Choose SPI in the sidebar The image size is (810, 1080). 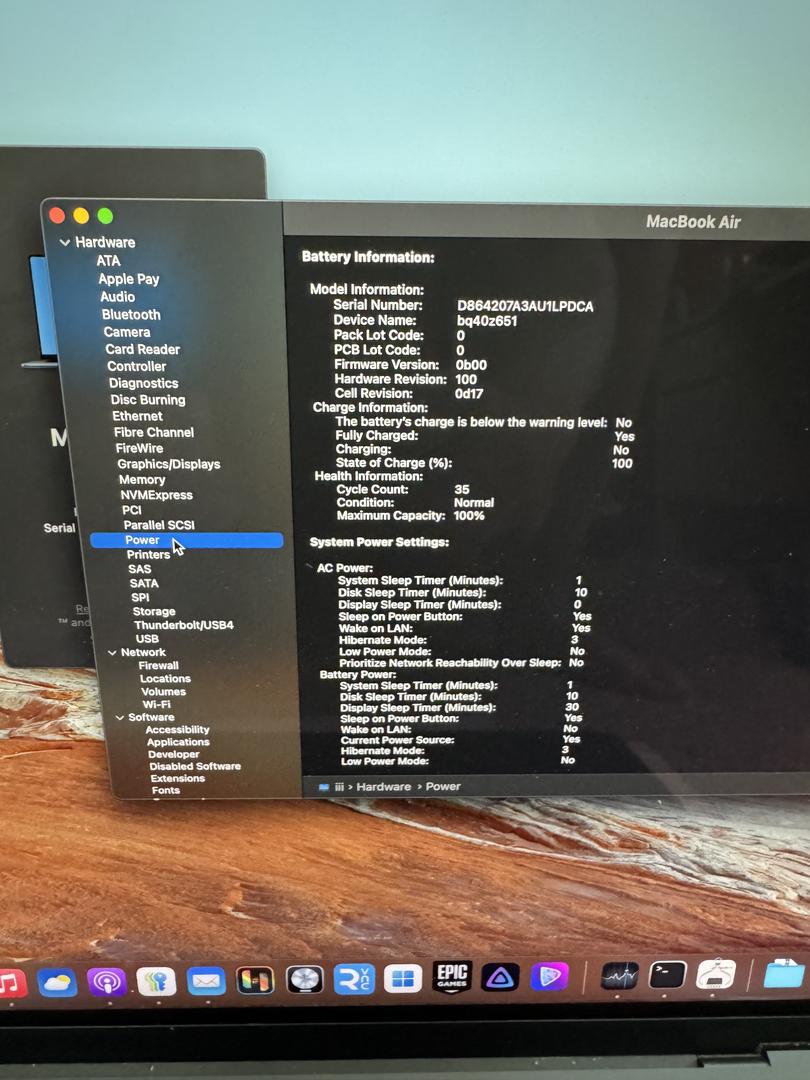(140, 597)
